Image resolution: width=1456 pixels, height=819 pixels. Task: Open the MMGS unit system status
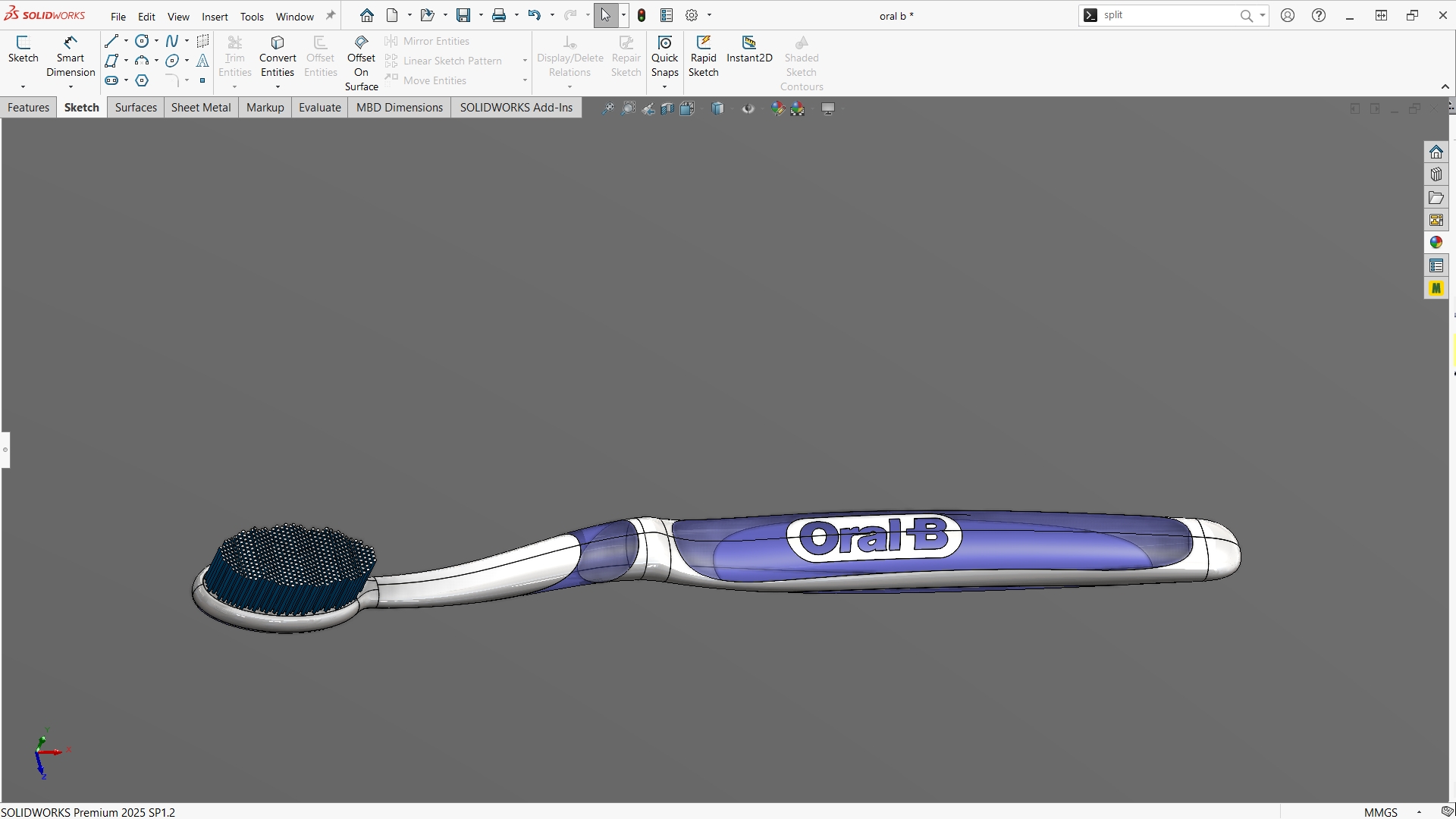pos(1381,812)
